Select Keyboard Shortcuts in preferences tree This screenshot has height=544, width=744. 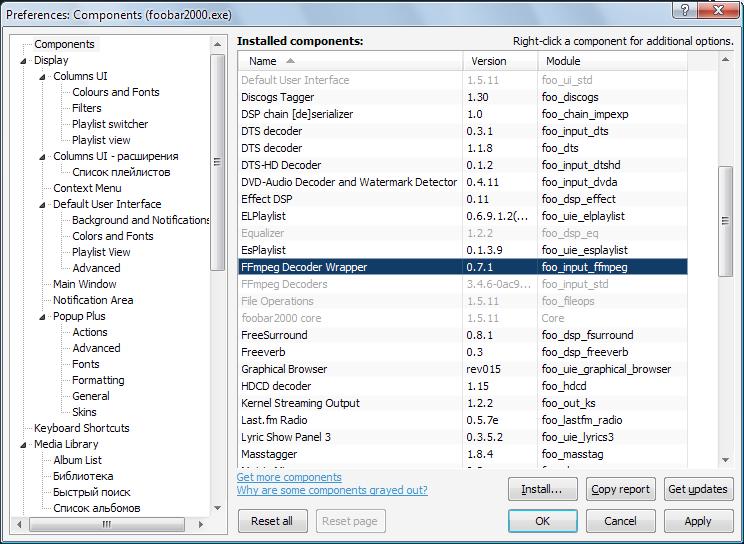tap(81, 428)
